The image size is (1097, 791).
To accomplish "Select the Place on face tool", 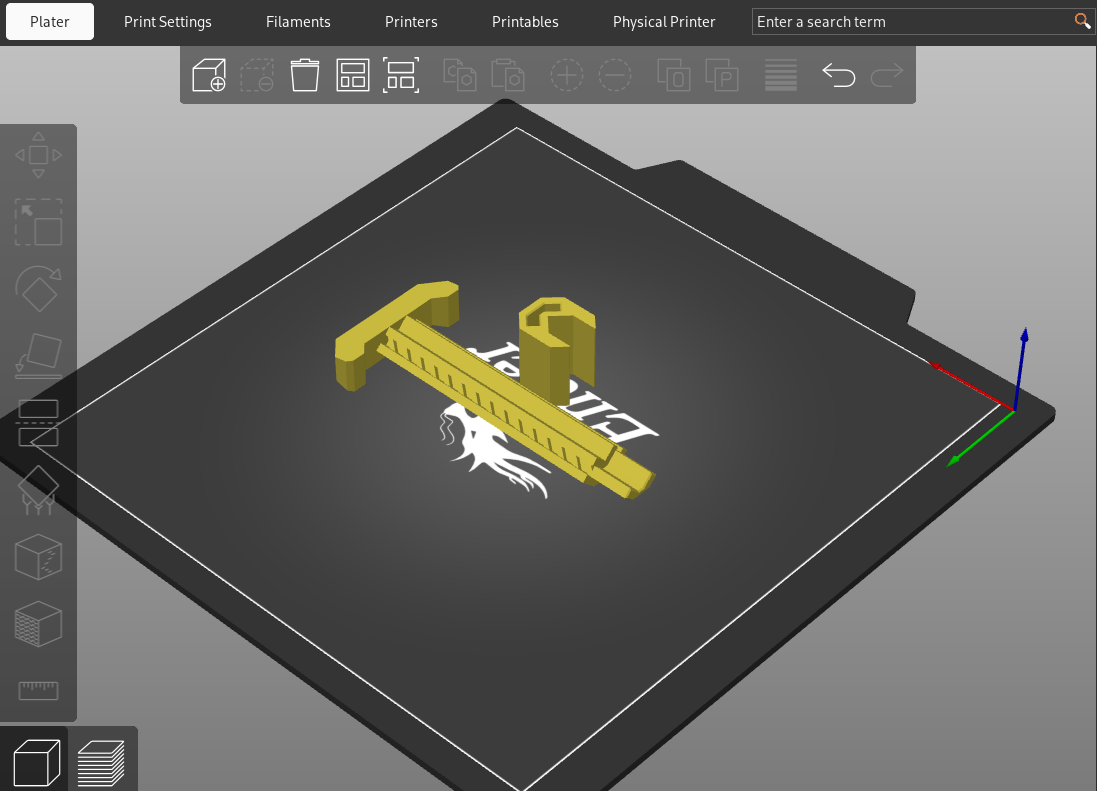I will click(x=38, y=355).
